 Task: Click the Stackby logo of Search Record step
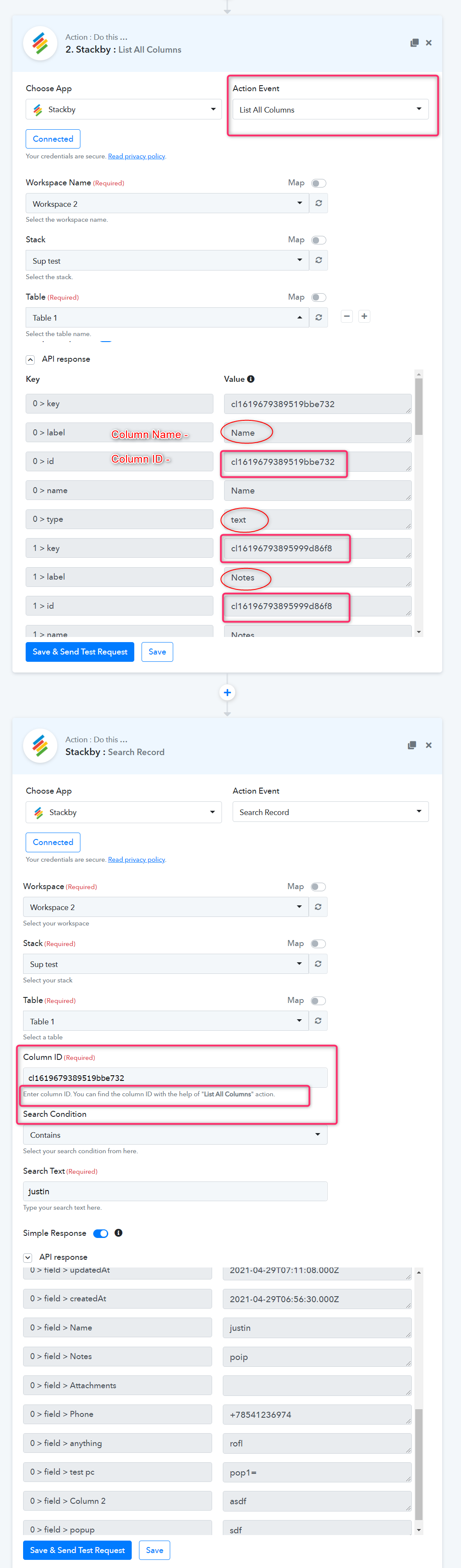point(40,746)
